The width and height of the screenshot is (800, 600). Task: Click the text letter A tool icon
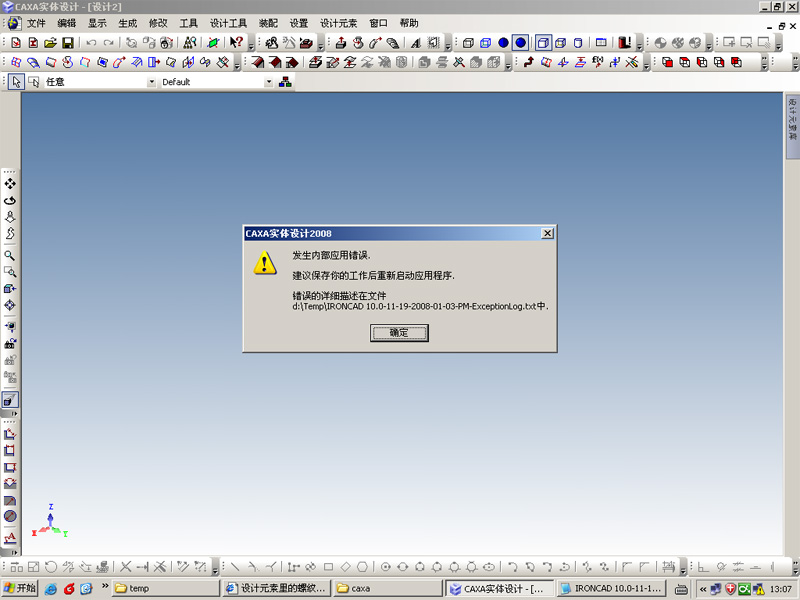point(416,43)
